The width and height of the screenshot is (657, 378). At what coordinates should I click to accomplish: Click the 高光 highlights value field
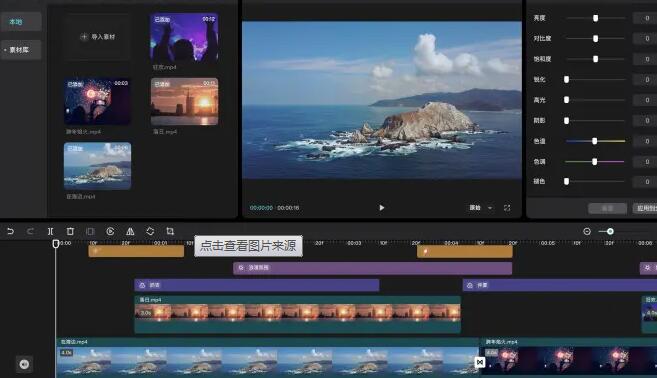645,100
